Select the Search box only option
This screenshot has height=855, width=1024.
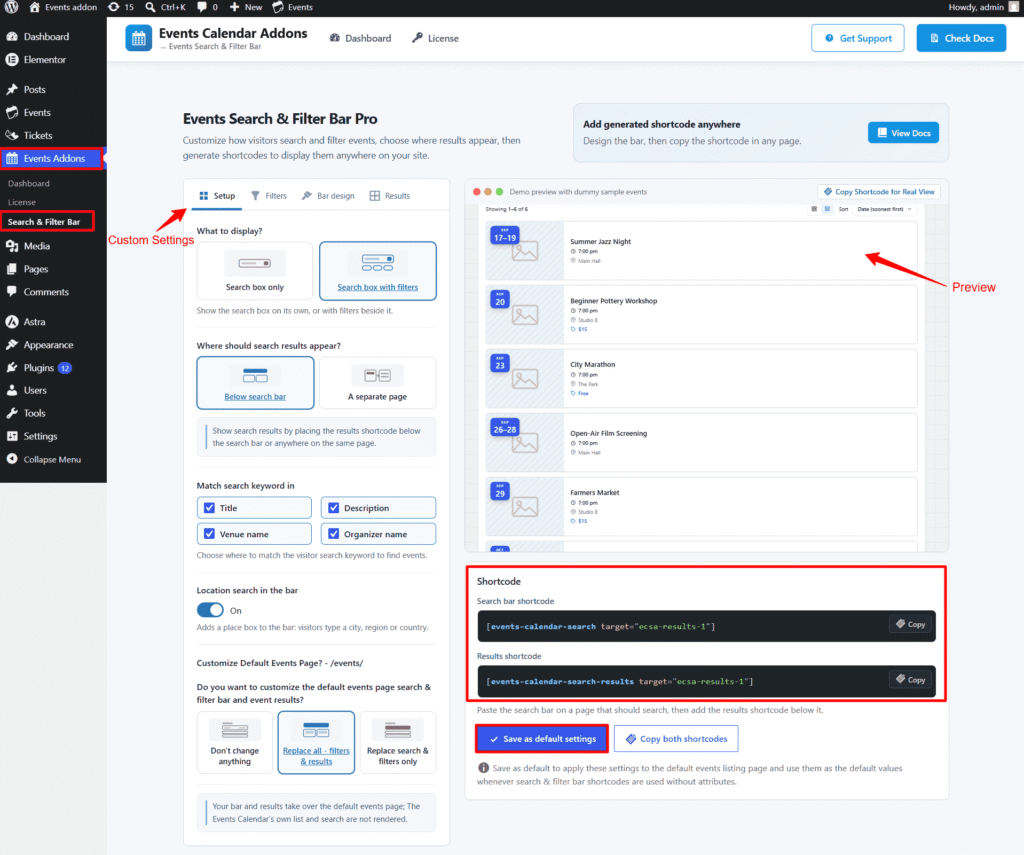[x=255, y=271]
